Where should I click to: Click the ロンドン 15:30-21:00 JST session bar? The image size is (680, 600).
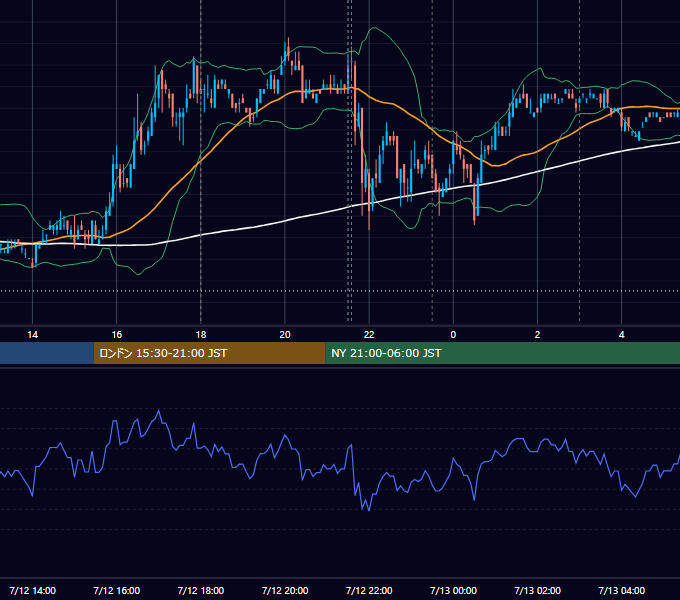click(209, 353)
